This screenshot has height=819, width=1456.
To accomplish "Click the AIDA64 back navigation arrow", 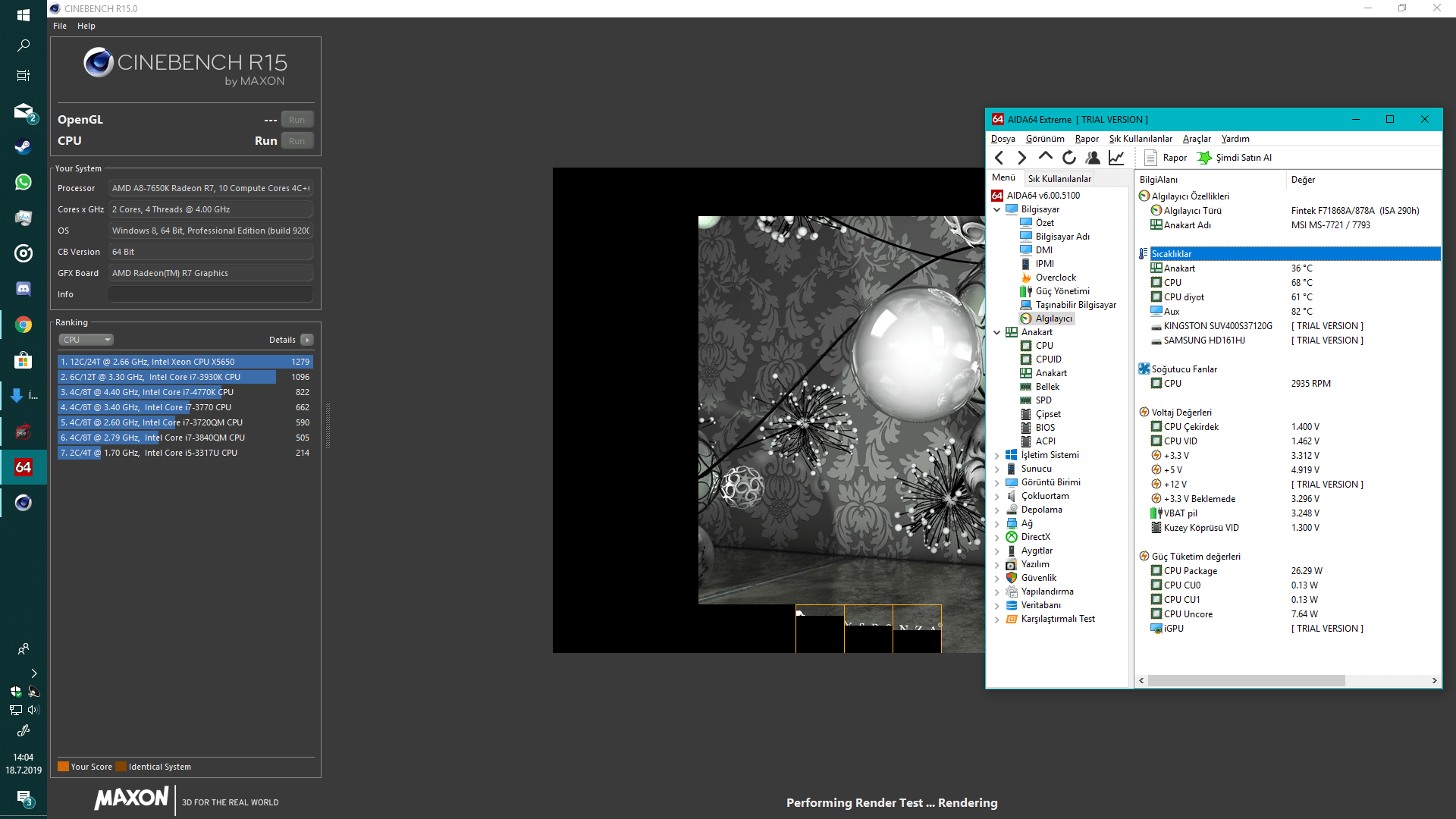I will (999, 158).
